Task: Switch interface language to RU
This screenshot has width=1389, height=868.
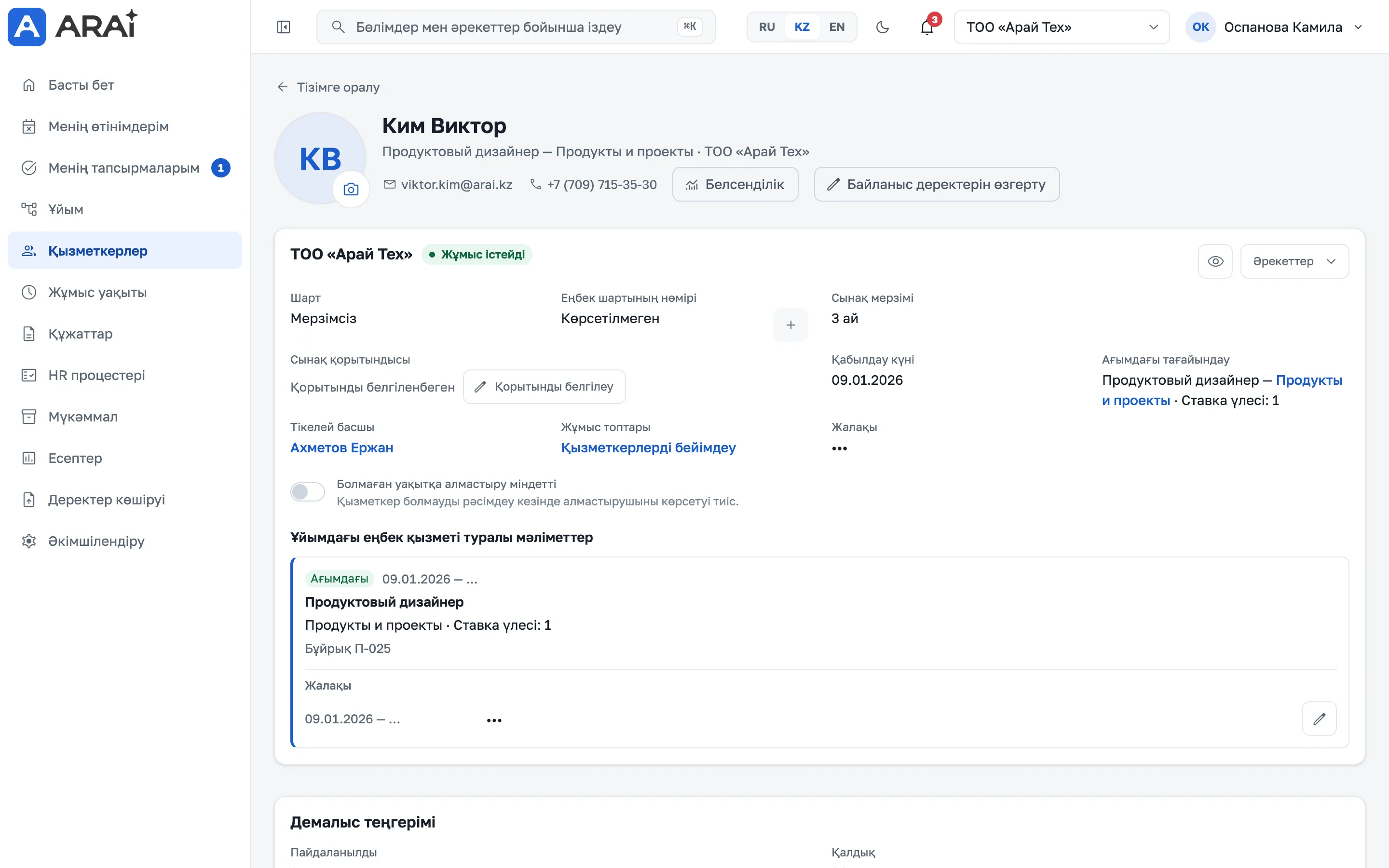Action: click(x=767, y=27)
